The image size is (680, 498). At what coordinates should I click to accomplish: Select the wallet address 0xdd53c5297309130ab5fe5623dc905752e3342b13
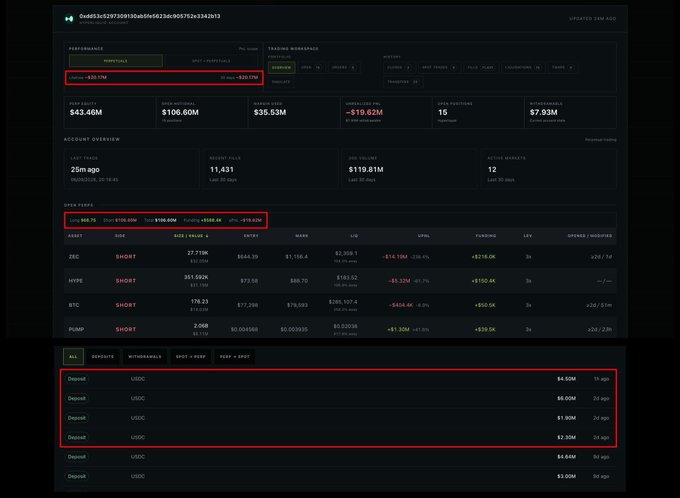pos(150,16)
